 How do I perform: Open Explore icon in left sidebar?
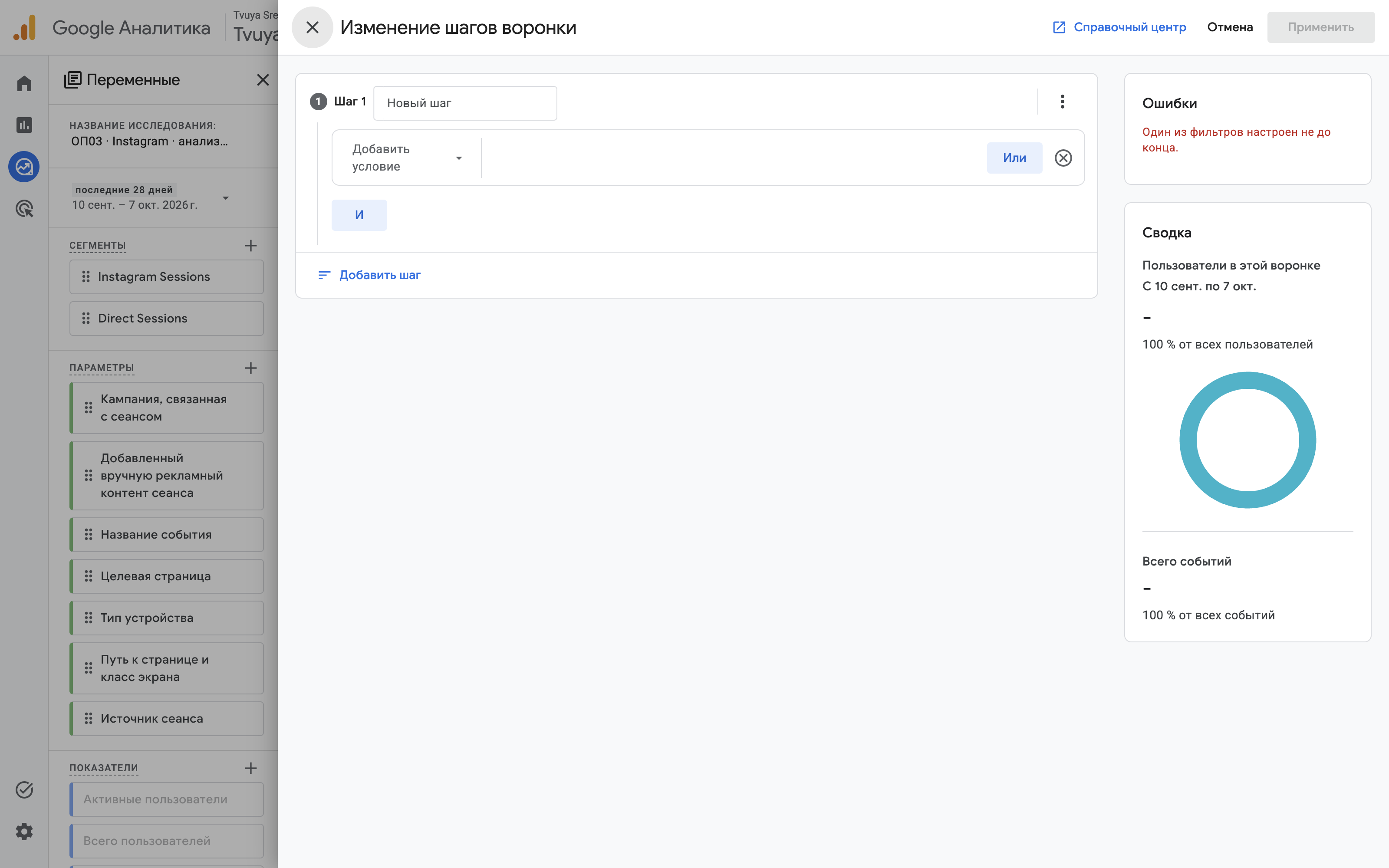tap(24, 167)
